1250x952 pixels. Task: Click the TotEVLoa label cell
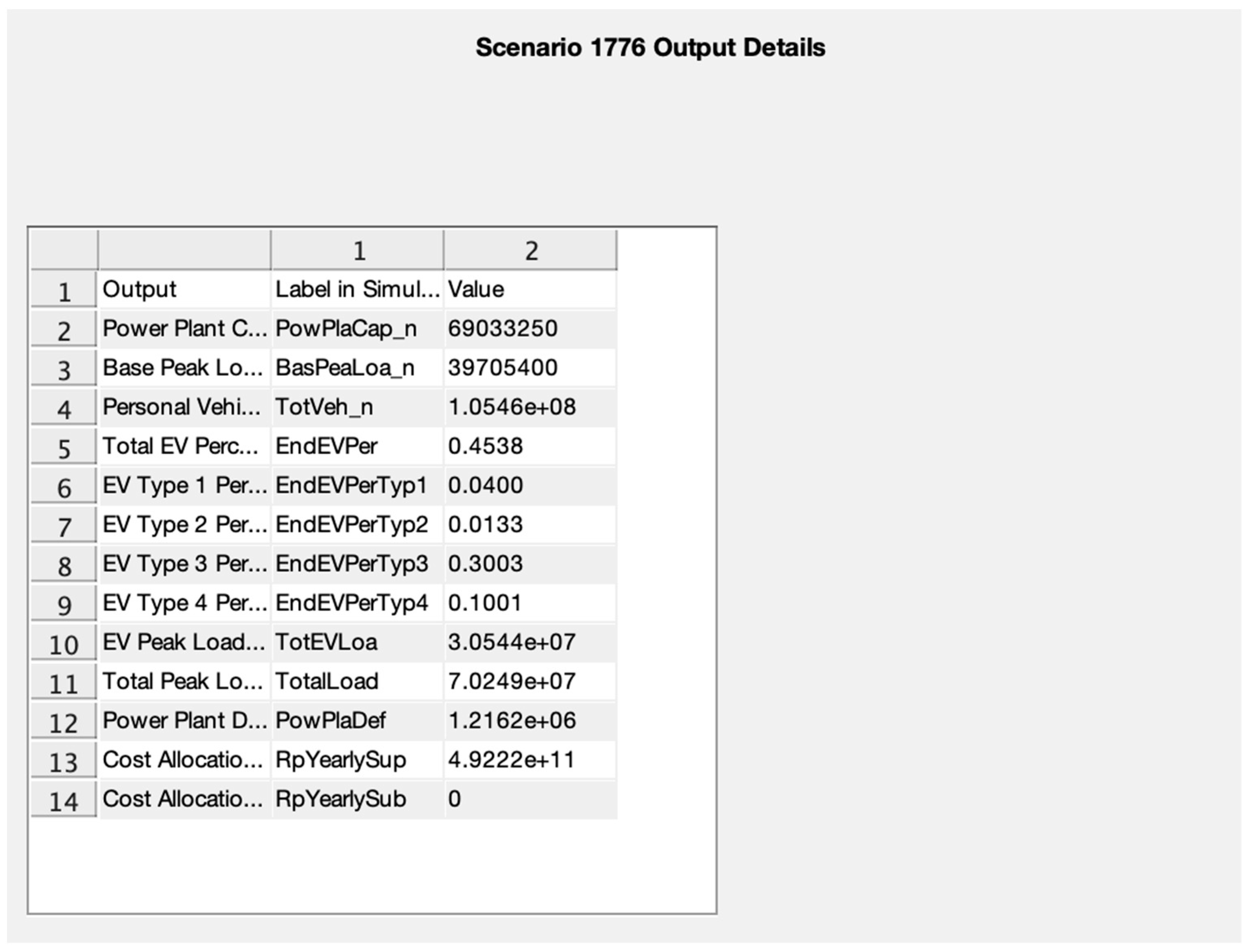coord(357,642)
